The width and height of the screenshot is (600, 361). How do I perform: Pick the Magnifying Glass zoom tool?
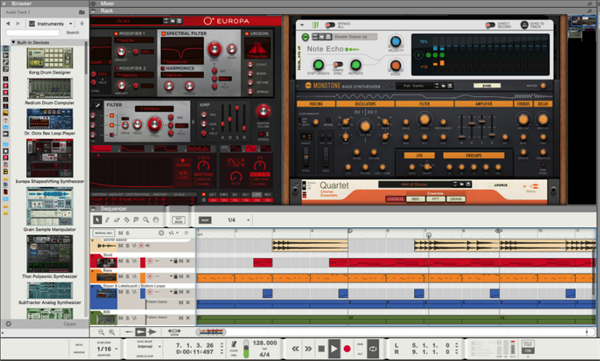(x=146, y=220)
